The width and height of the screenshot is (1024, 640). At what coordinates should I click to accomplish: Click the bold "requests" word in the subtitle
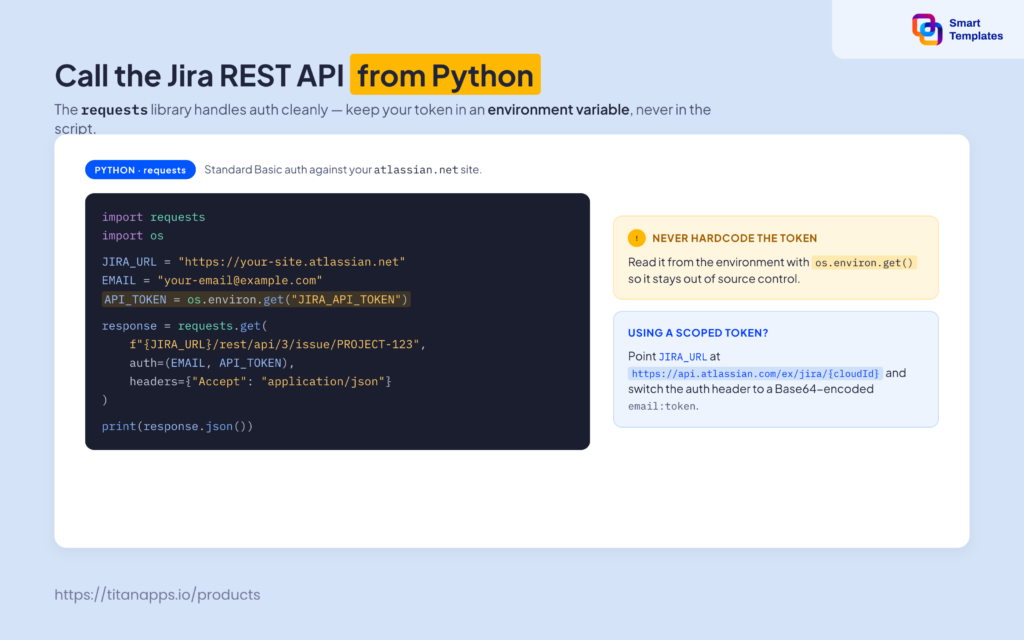coord(114,110)
